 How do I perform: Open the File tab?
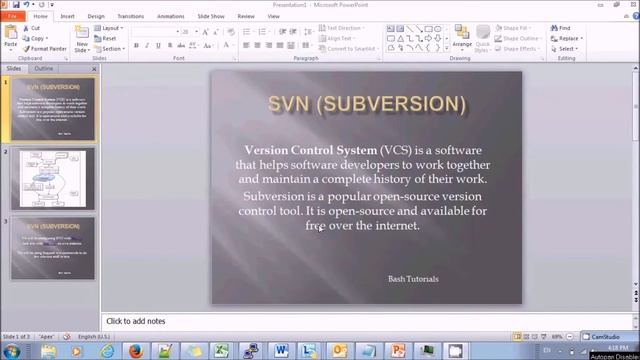(13, 16)
